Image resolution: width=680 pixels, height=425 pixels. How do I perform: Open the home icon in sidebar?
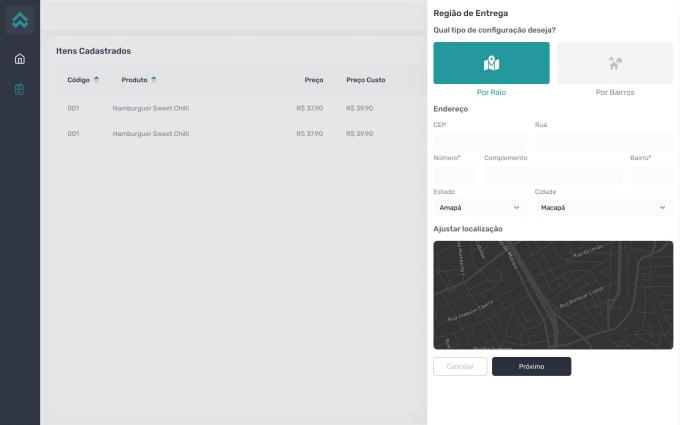(20, 59)
